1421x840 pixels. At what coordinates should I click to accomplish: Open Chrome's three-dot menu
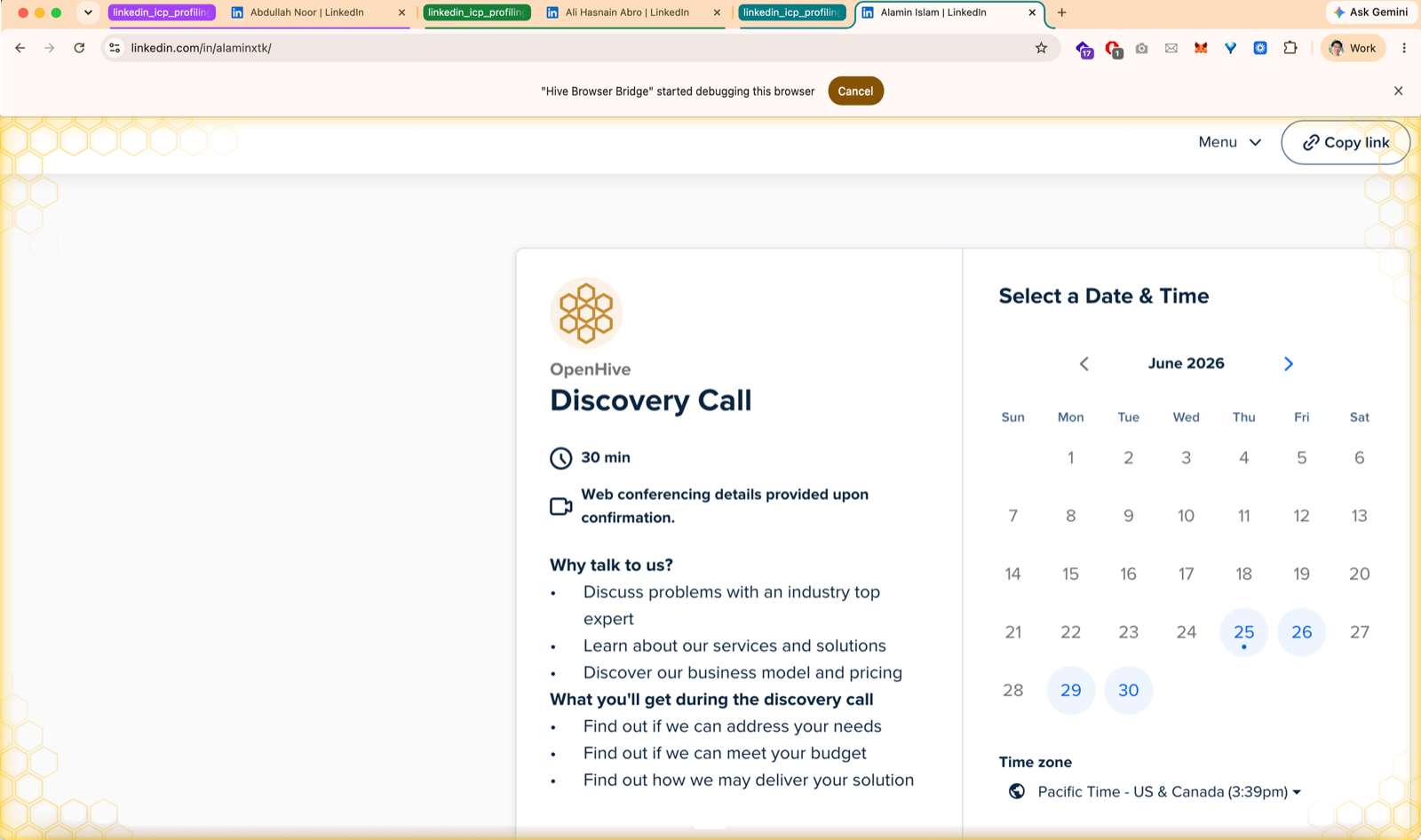coord(1404,48)
